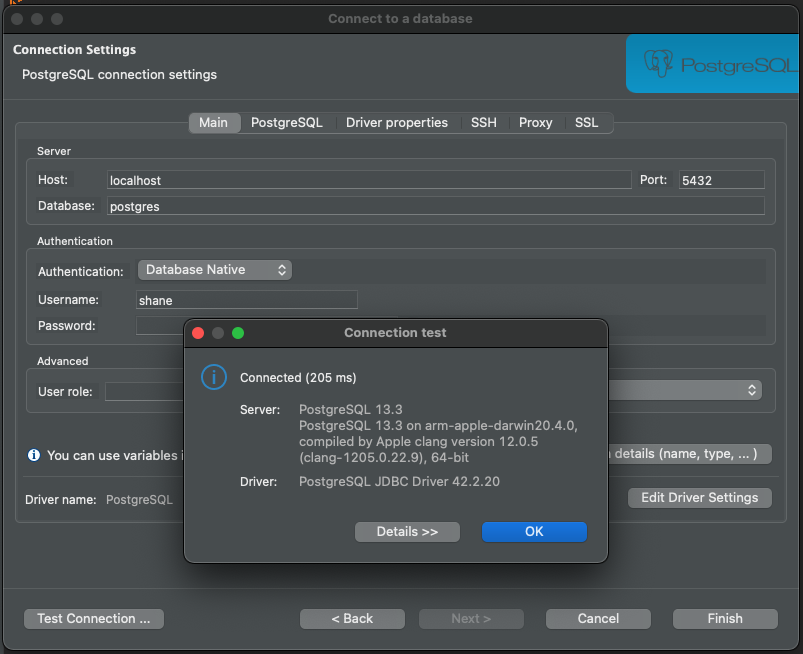Click the User role input field

144,392
